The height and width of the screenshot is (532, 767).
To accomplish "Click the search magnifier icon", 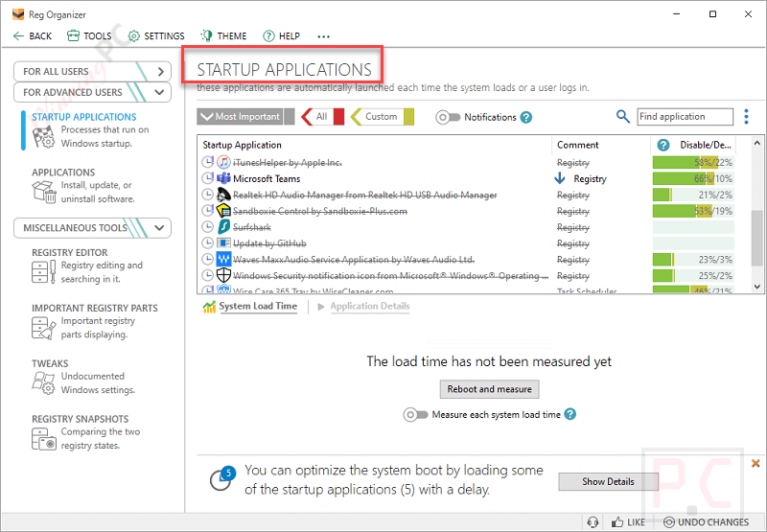I will [x=622, y=116].
